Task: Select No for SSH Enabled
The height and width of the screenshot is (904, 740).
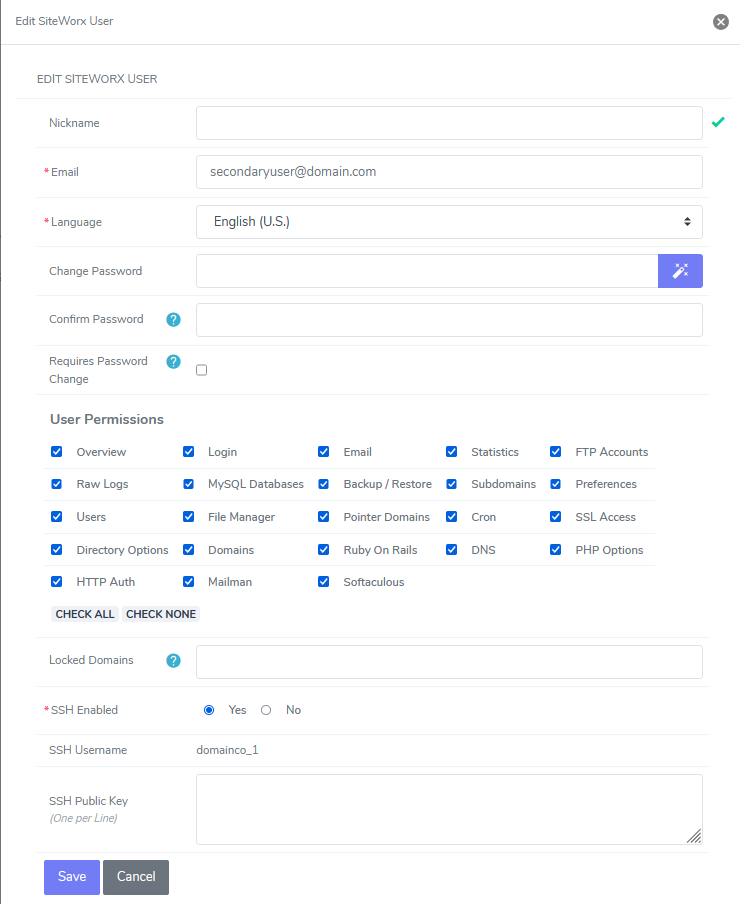Action: [266, 709]
